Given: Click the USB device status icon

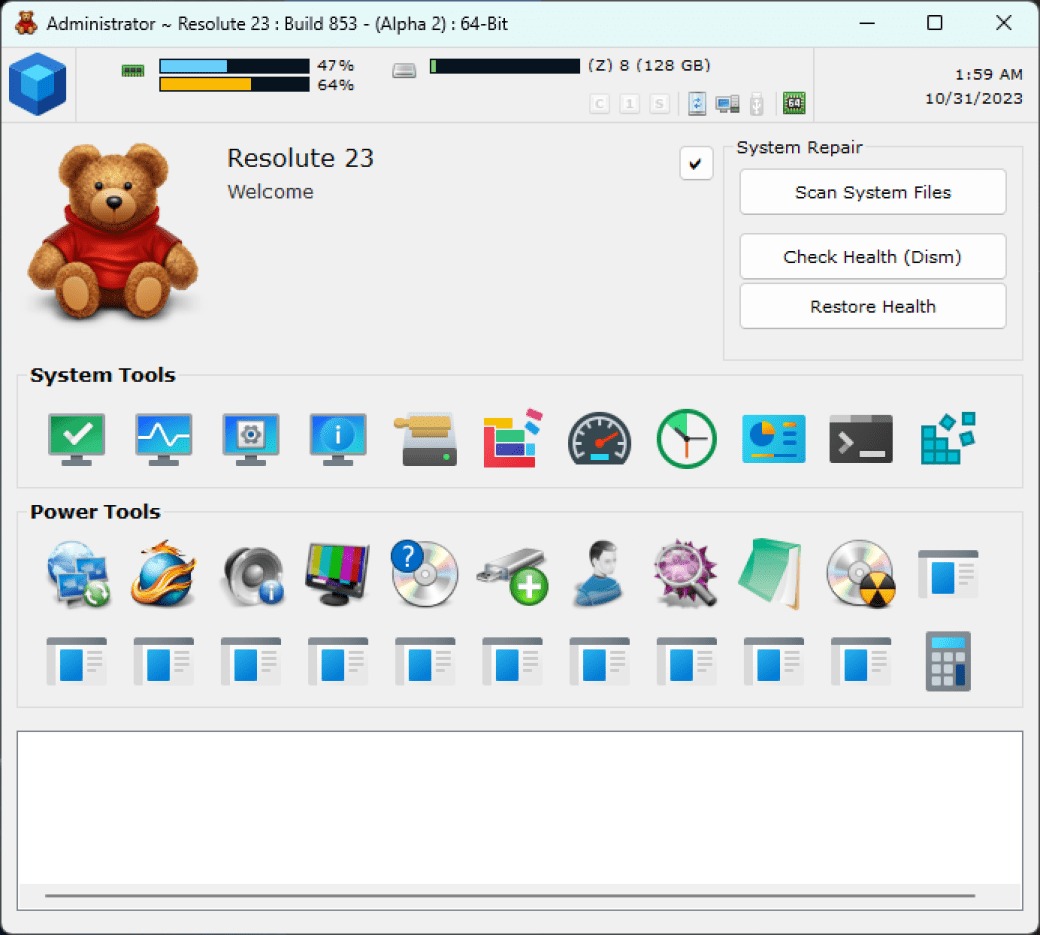Looking at the screenshot, I should [x=757, y=104].
